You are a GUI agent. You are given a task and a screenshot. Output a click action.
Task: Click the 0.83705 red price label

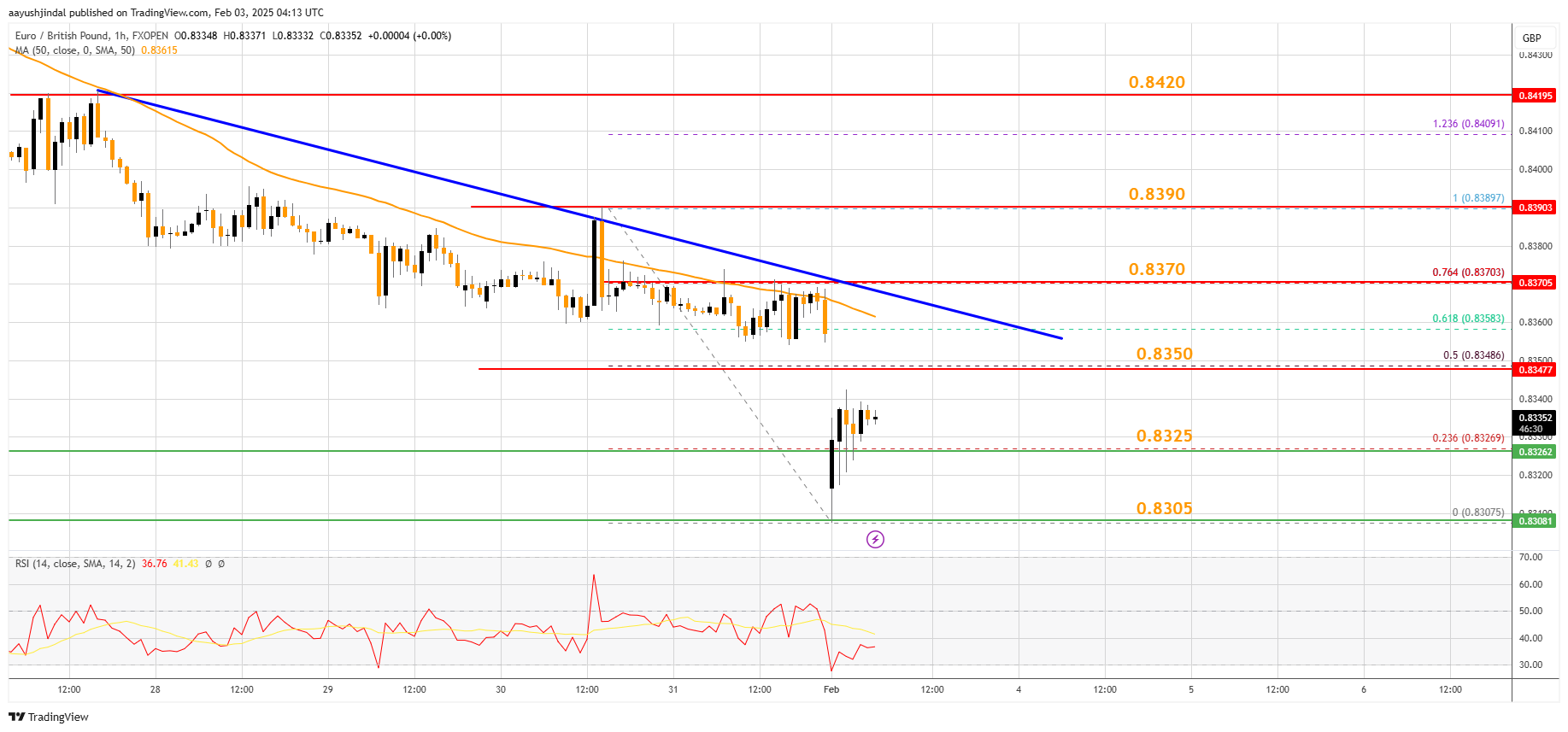click(x=1535, y=283)
